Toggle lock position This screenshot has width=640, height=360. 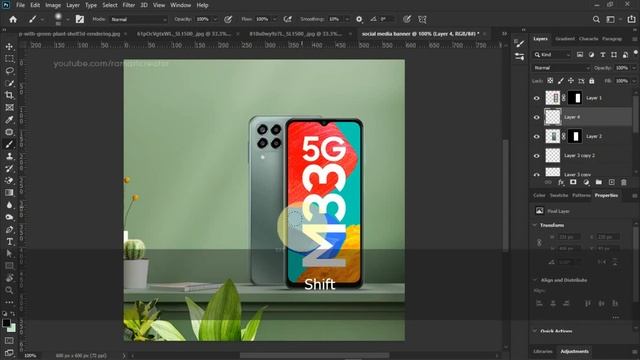[x=571, y=81]
